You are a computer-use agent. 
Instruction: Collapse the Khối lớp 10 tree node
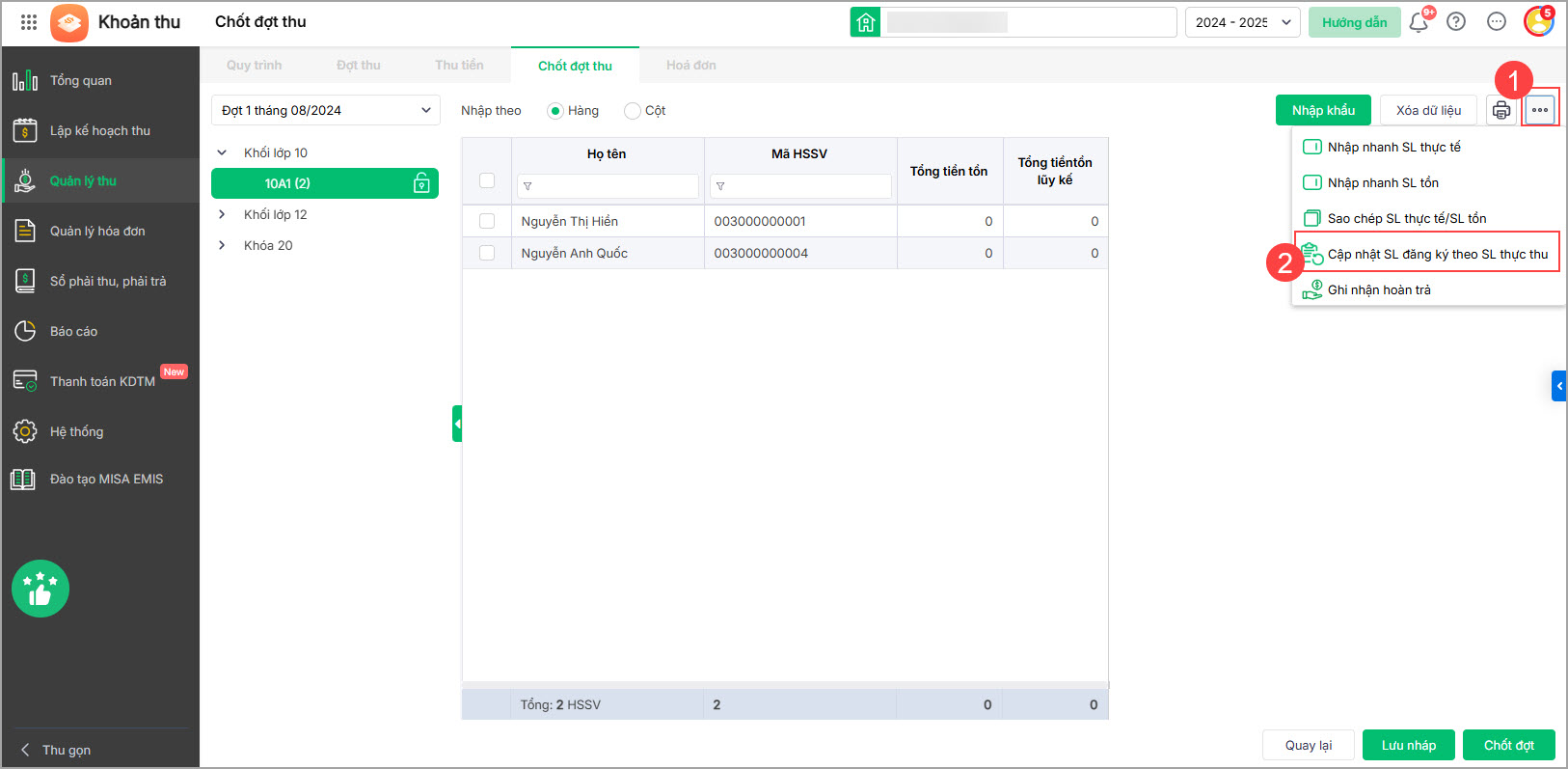(x=222, y=152)
